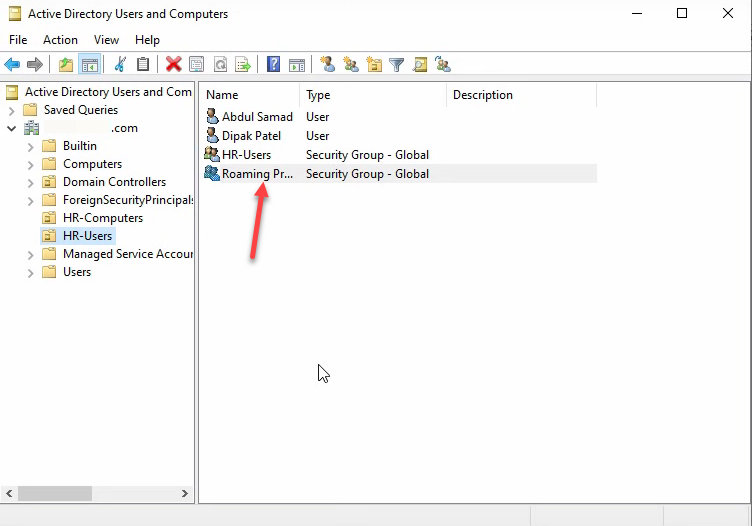Click the Copy clipboard icon in the toolbar
Image resolution: width=752 pixels, height=526 pixels.
[143, 64]
